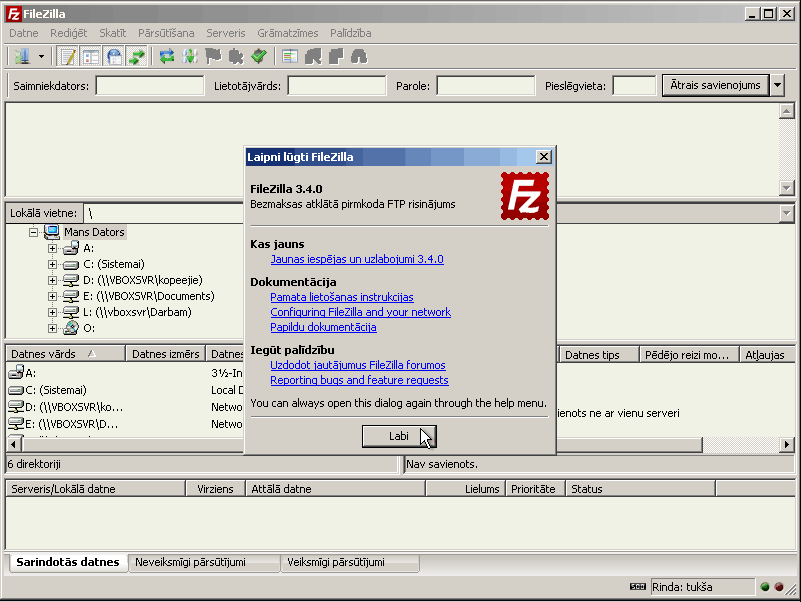Viewport: 801px width, 602px height.
Task: Open the Skatīt menu
Action: (112, 33)
